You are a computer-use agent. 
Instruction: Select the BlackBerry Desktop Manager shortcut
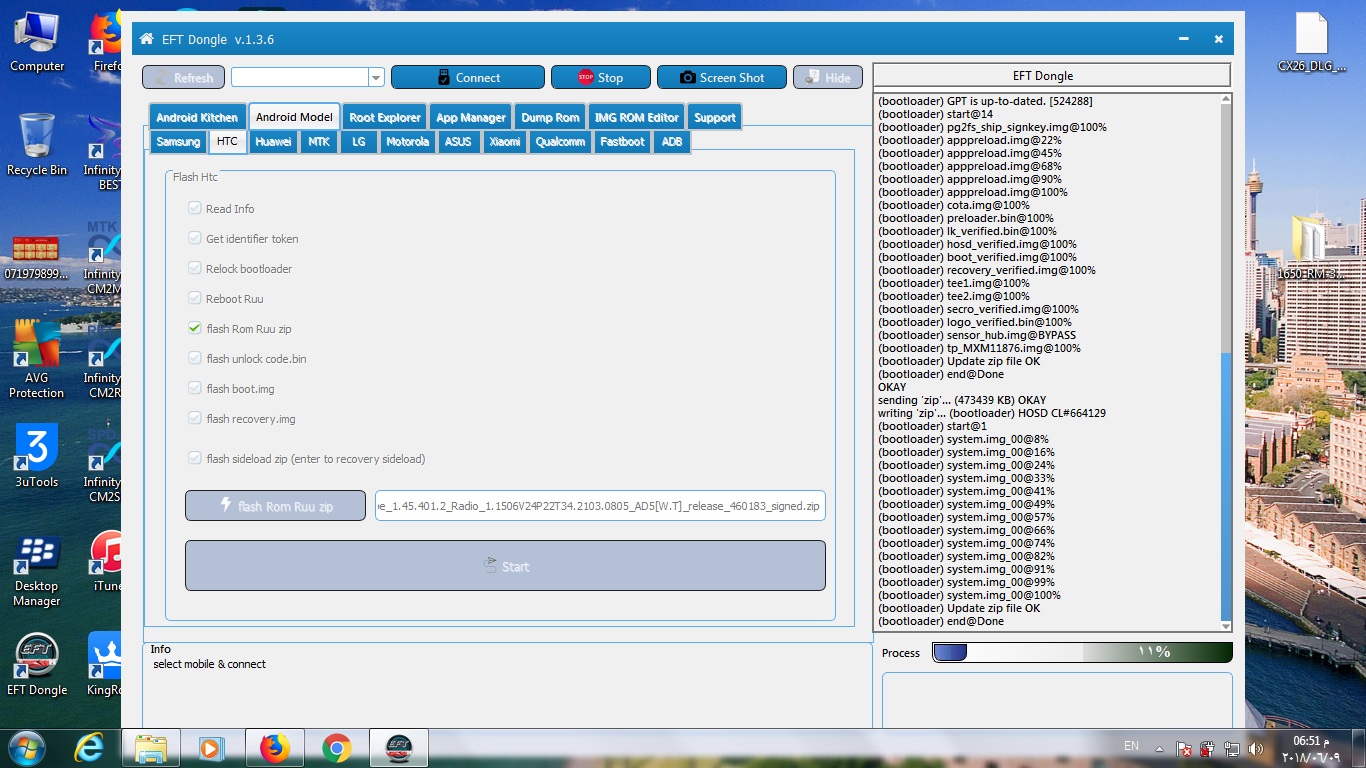[x=37, y=571]
